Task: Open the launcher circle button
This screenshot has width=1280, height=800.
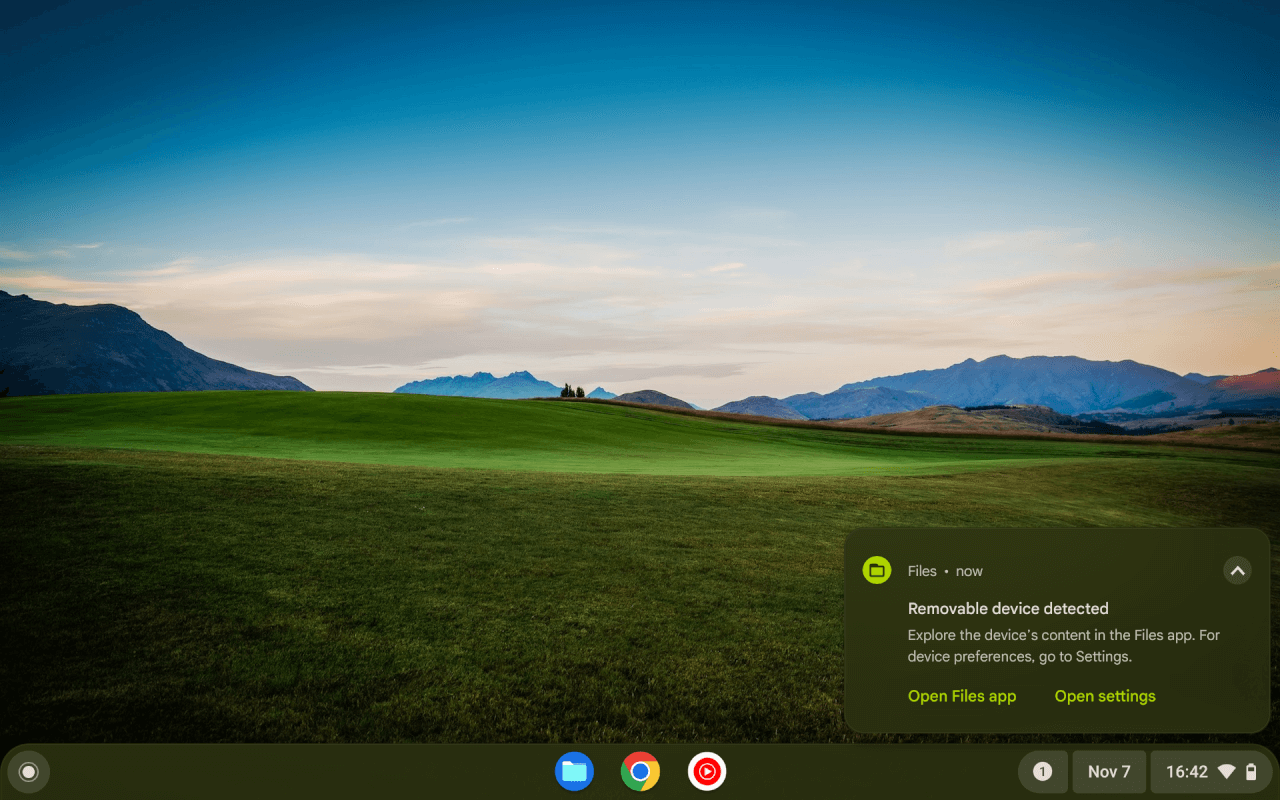Action: tap(28, 772)
